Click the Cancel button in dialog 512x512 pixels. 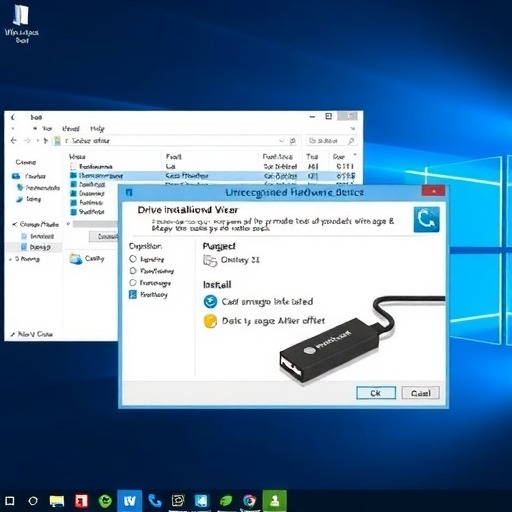tap(421, 393)
